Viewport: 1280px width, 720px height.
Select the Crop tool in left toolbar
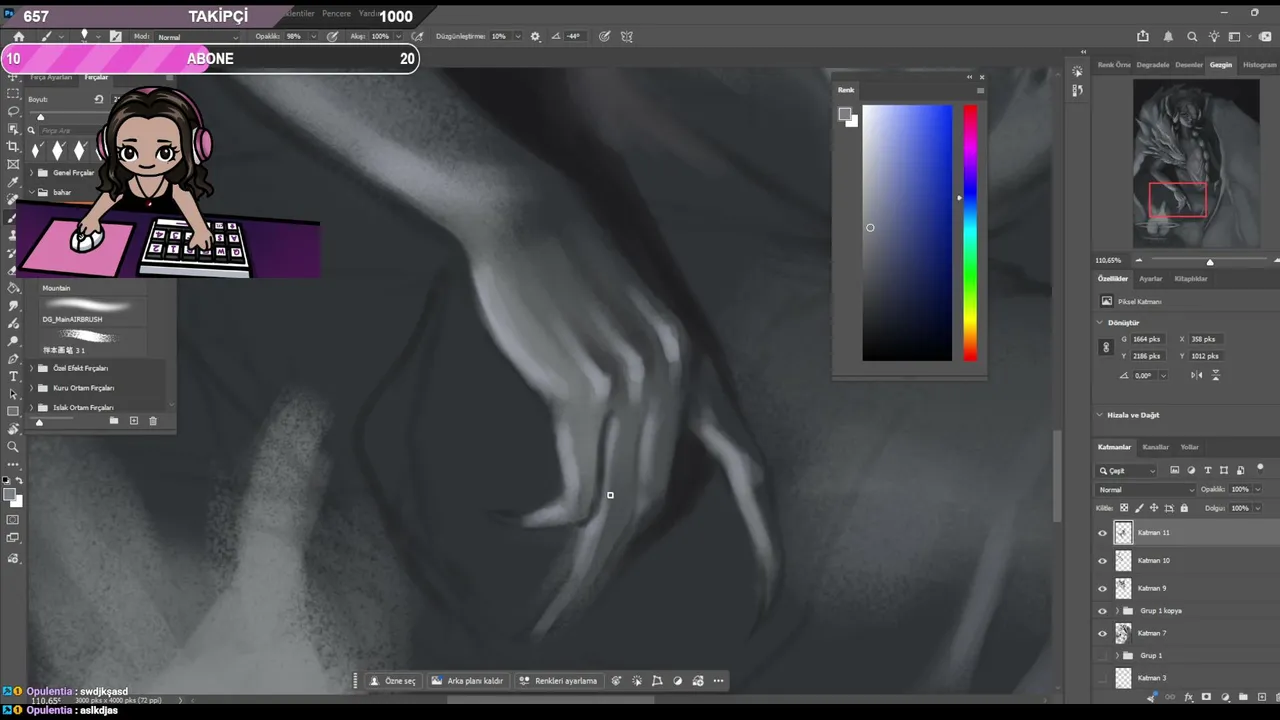tap(13, 146)
